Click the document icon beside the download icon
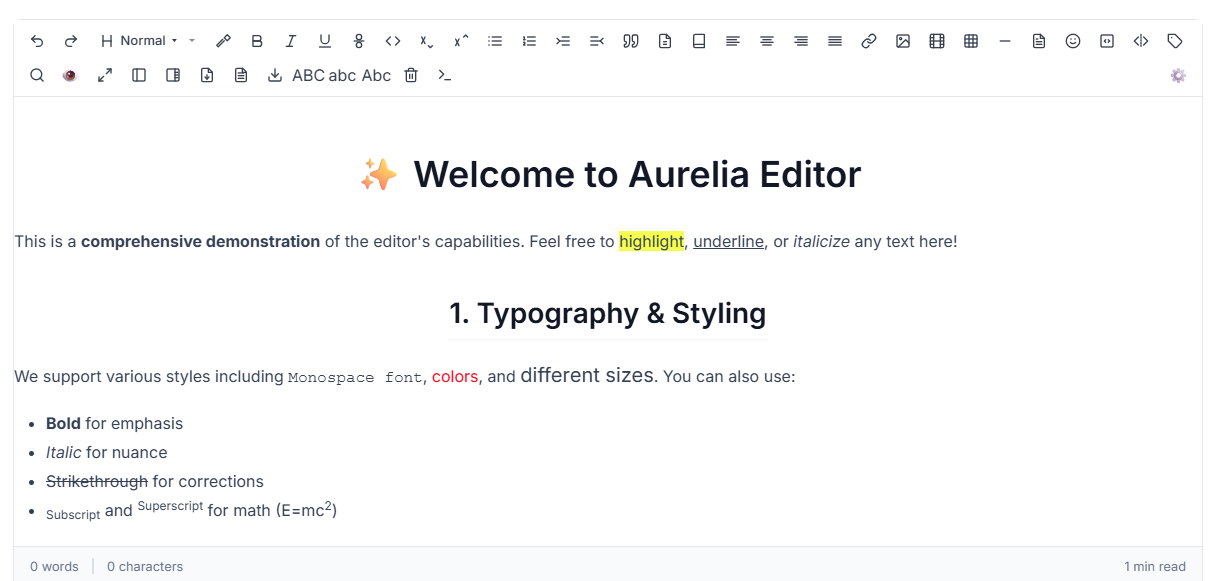This screenshot has height=581, width=1212. (x=241, y=75)
